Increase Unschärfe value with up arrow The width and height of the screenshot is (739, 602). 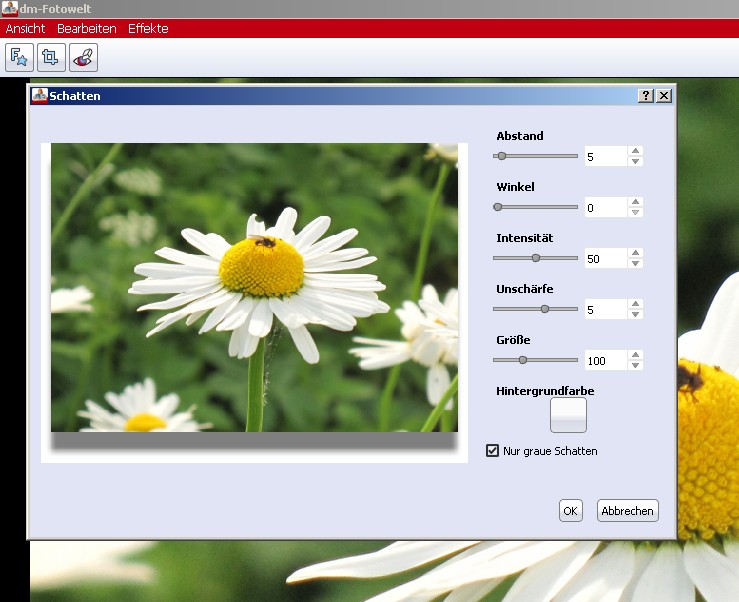(636, 305)
